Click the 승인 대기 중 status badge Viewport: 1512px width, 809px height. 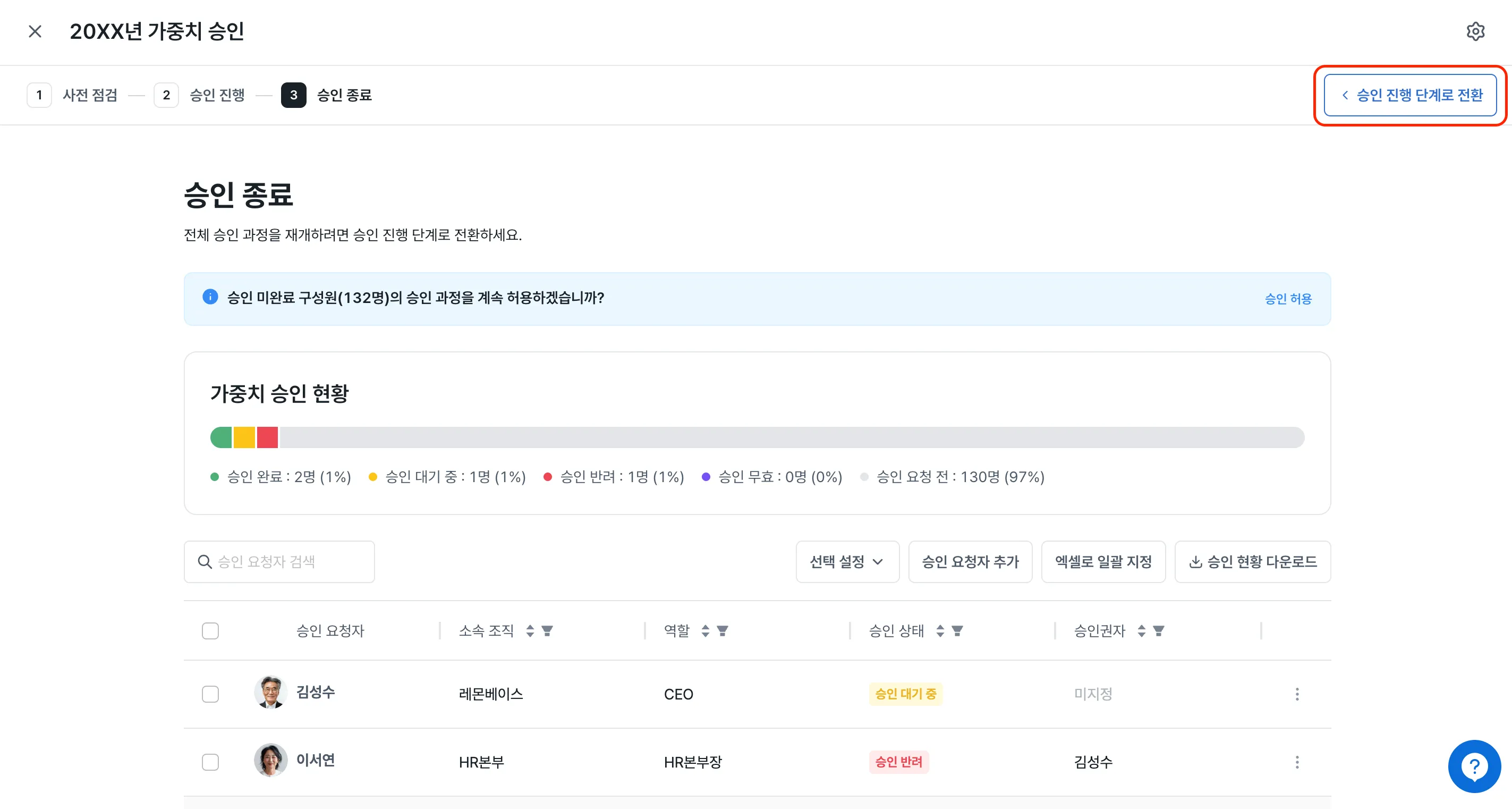coord(906,694)
